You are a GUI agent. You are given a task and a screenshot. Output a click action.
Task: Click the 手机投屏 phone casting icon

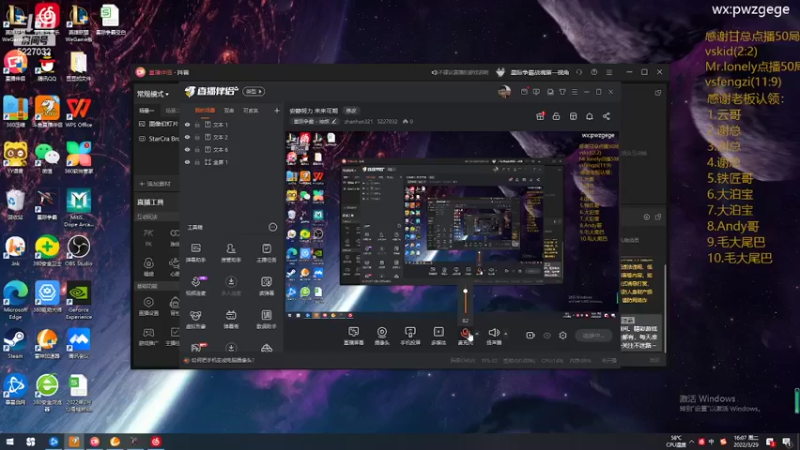[410, 332]
